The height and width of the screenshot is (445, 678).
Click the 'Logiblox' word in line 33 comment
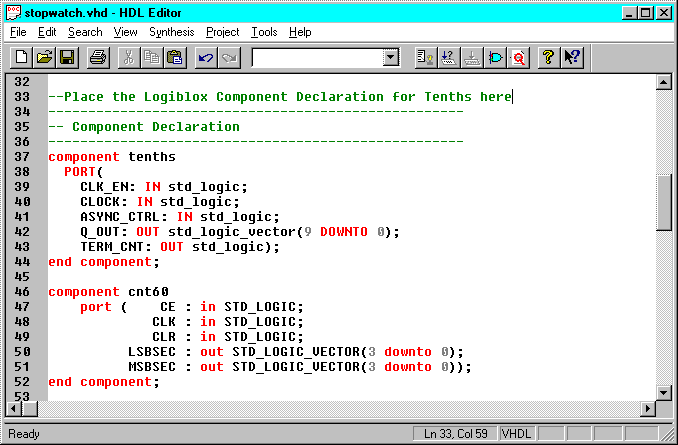click(x=176, y=96)
